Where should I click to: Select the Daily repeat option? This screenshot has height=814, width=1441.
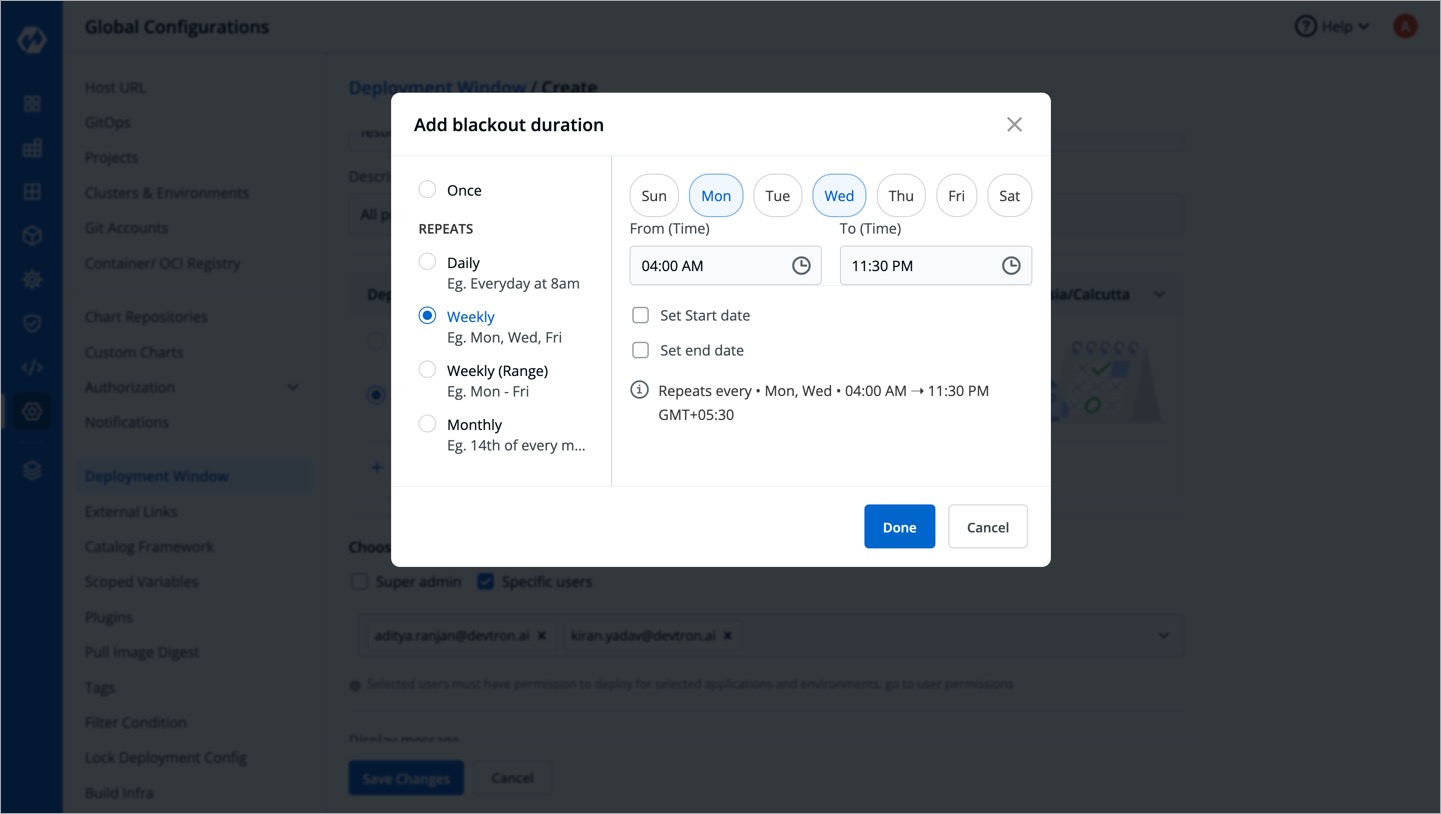tap(428, 262)
